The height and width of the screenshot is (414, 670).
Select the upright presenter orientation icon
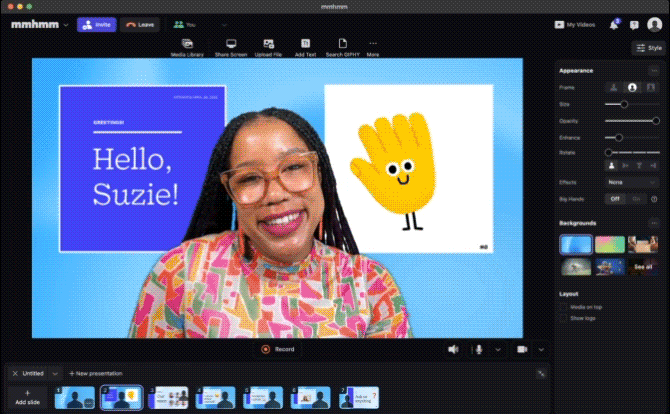click(611, 166)
